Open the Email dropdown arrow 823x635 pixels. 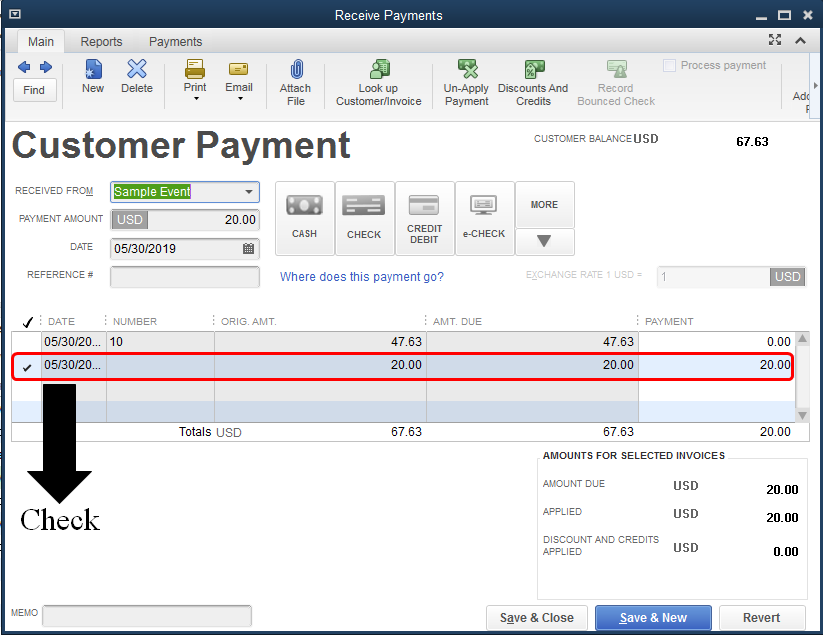240,99
